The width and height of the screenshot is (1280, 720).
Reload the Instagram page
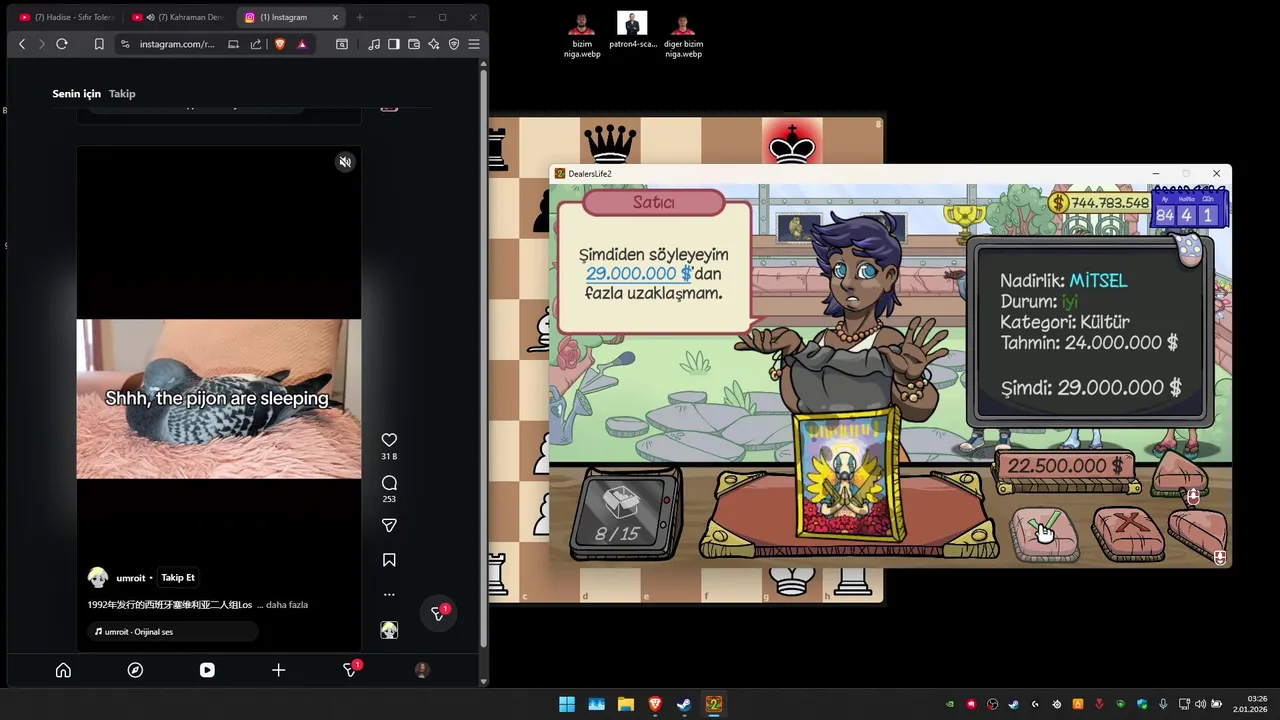tap(62, 44)
